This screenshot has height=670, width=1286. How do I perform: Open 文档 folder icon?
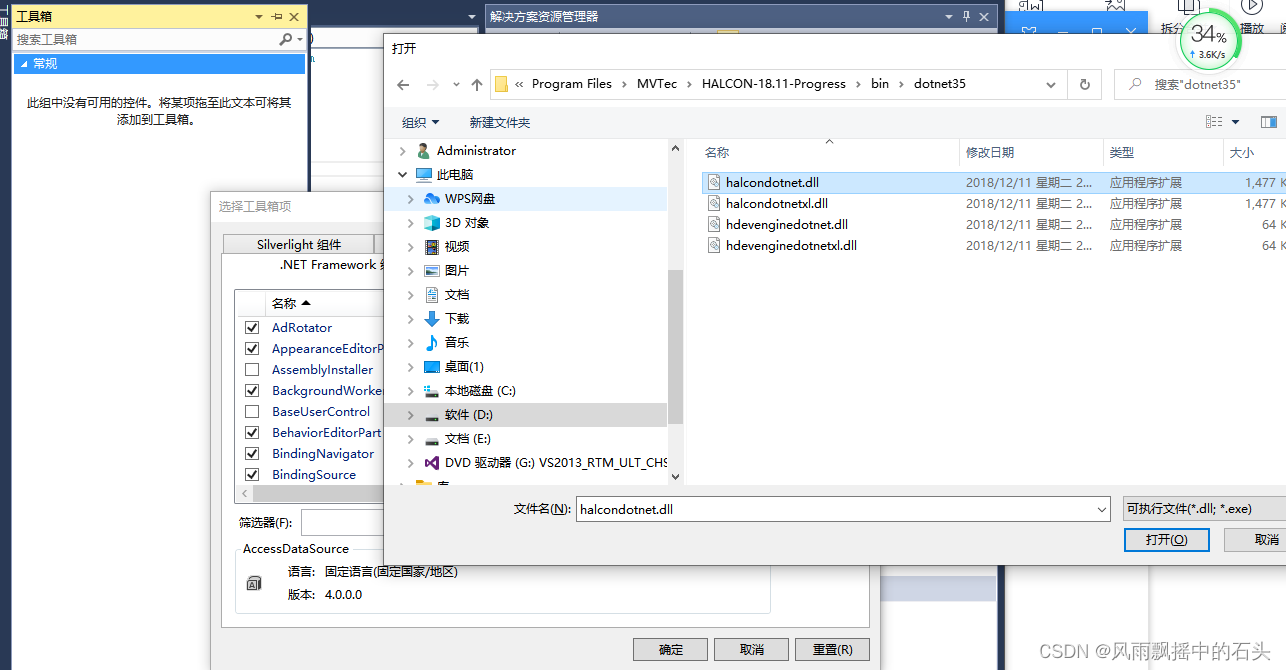coord(432,295)
